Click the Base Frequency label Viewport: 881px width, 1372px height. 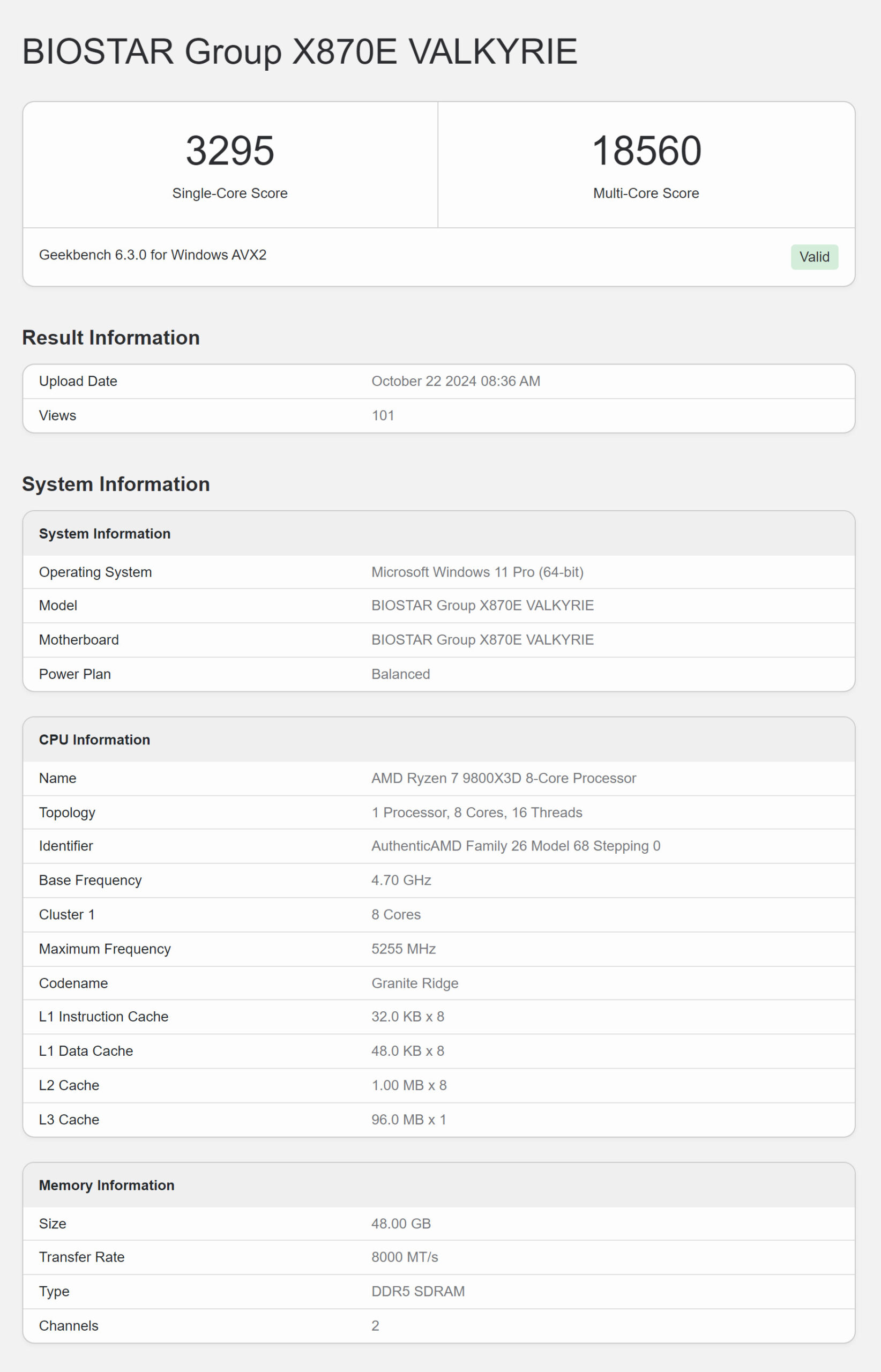pos(91,881)
